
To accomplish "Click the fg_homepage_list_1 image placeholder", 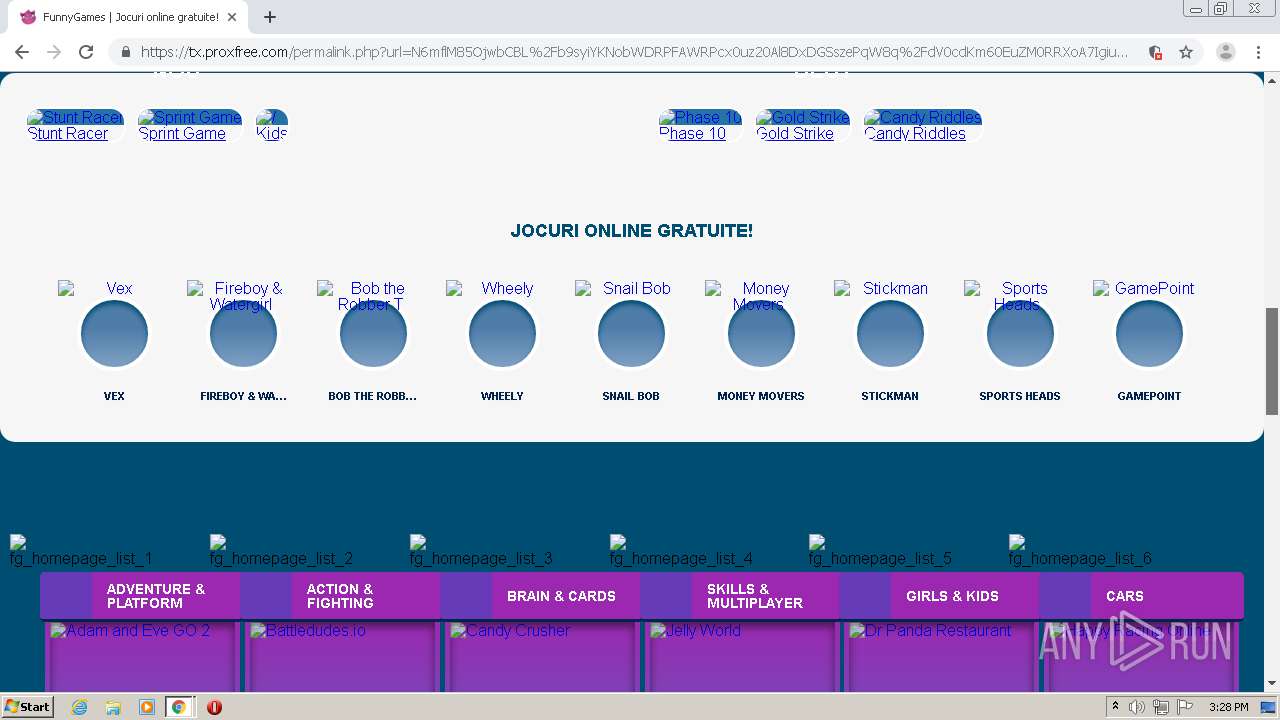I will (x=81, y=551).
